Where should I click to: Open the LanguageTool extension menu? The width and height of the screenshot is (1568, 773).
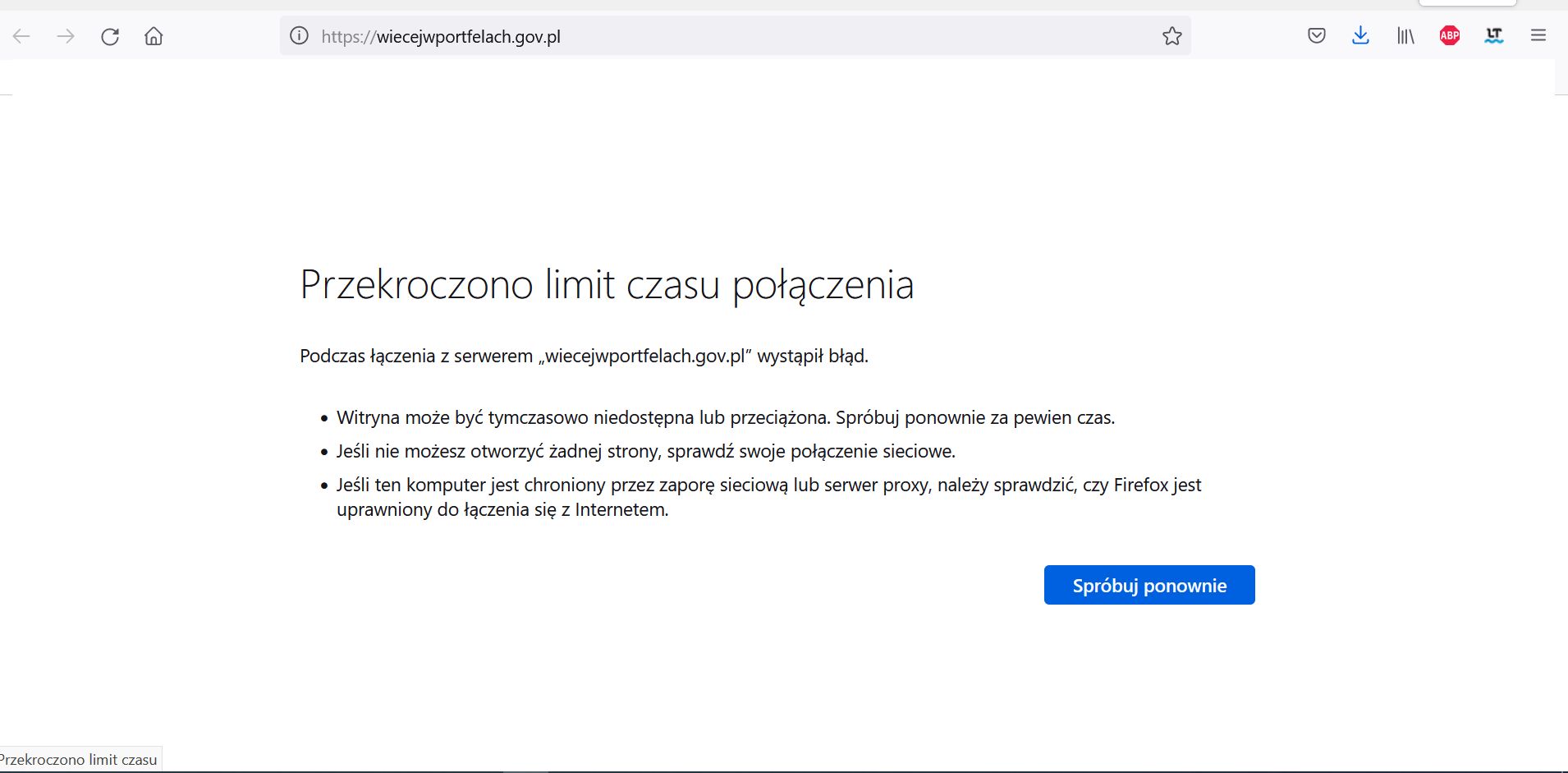coord(1494,35)
